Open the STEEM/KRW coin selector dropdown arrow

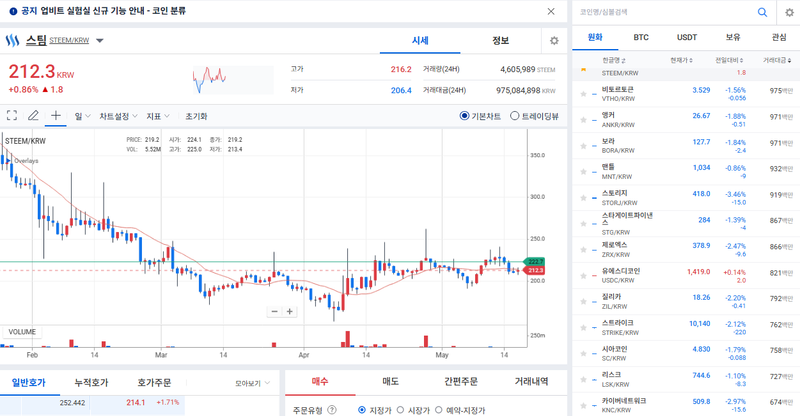tap(100, 40)
